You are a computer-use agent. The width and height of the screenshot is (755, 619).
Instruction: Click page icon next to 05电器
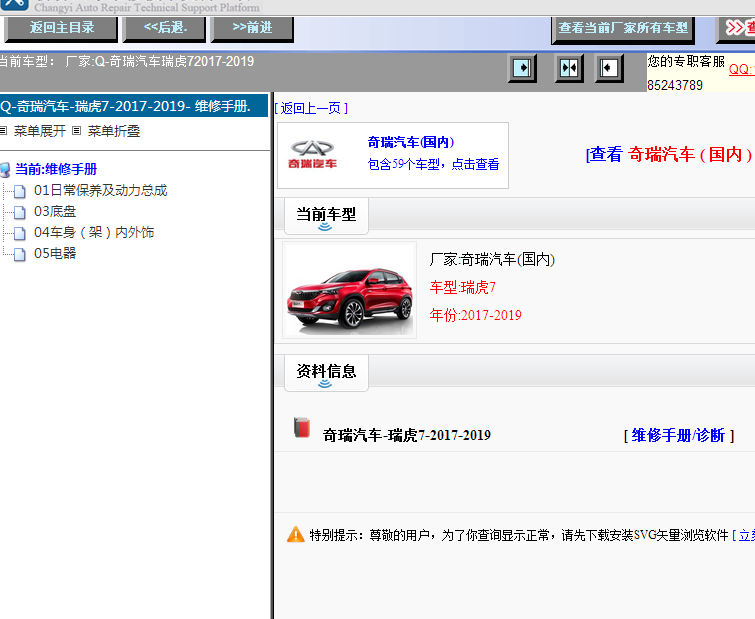tap(20, 254)
